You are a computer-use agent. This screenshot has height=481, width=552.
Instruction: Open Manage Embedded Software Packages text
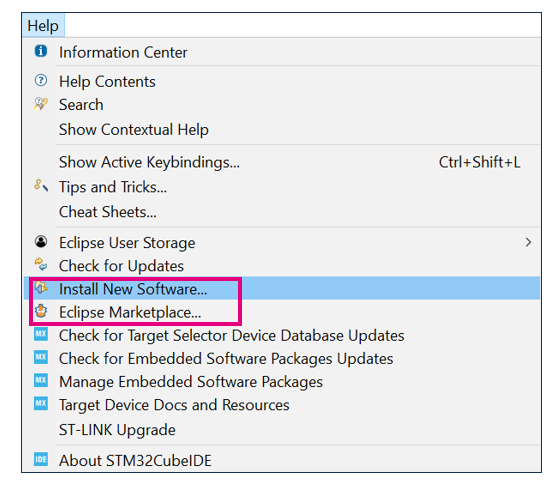pyautogui.click(x=191, y=382)
